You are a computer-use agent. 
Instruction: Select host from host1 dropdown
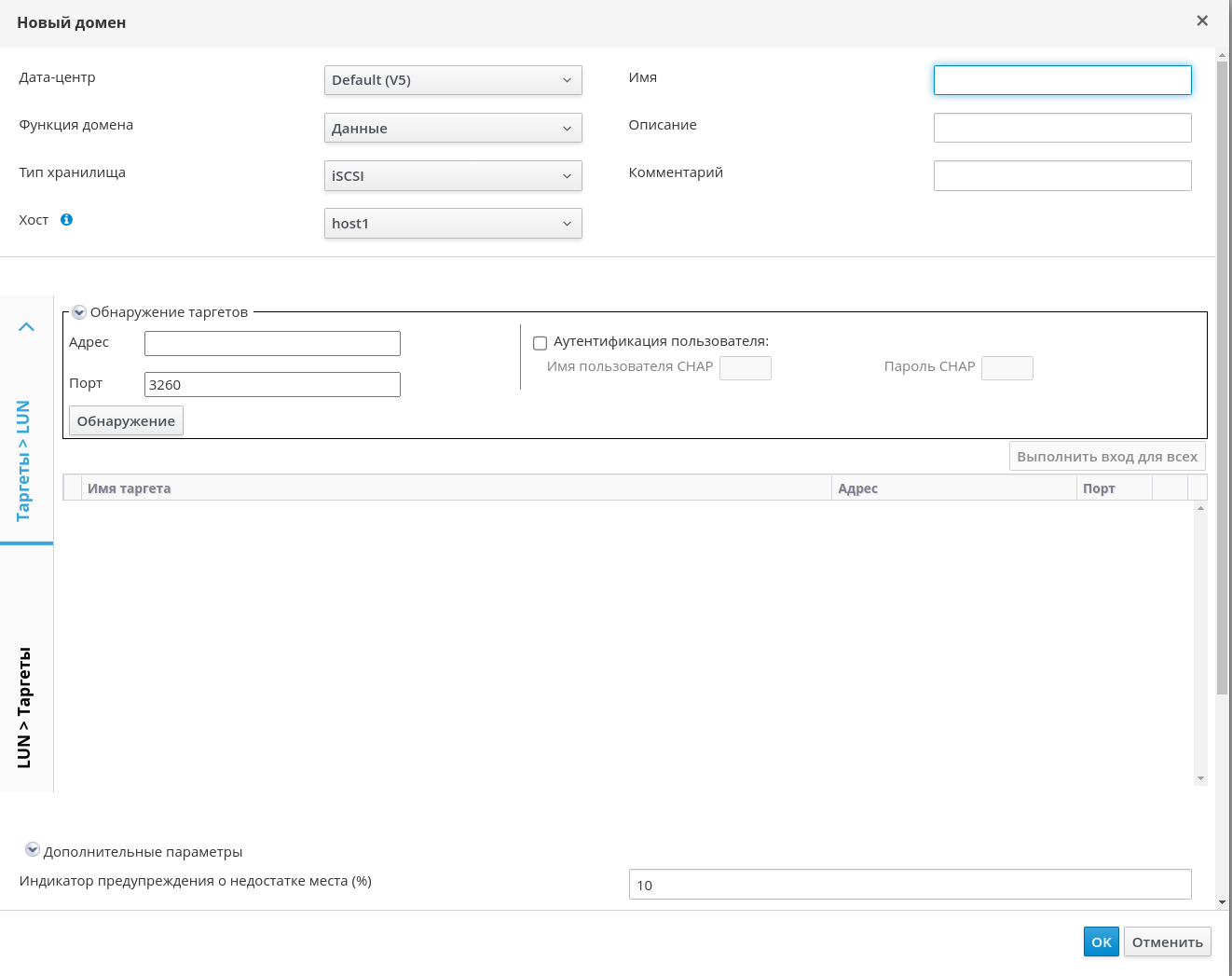click(453, 224)
